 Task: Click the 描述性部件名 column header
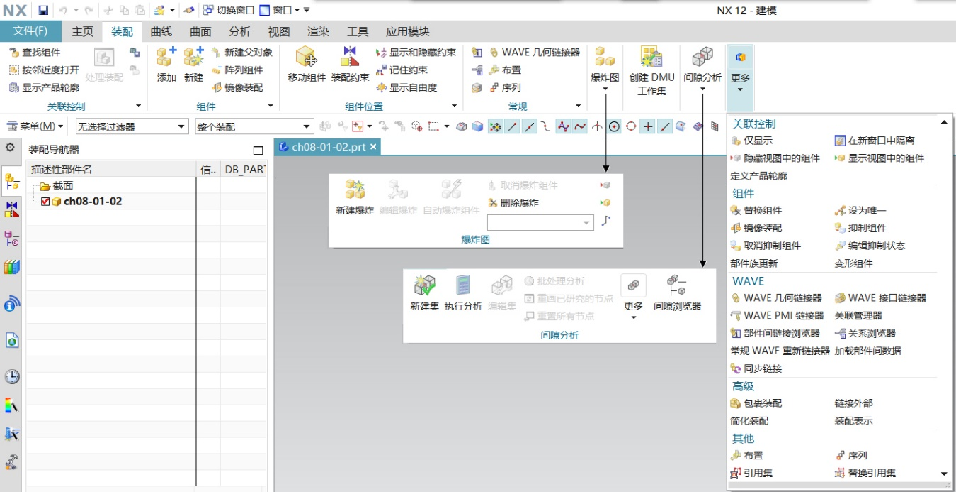pos(61,169)
